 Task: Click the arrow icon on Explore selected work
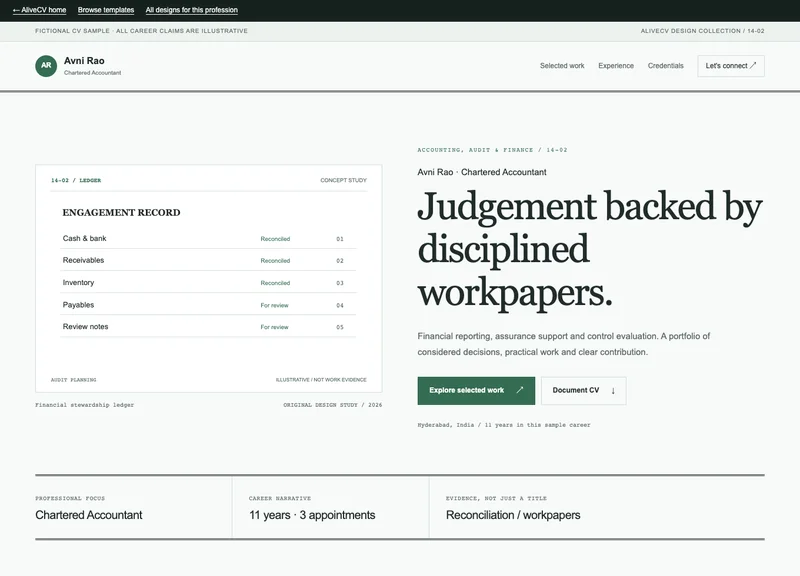click(519, 390)
